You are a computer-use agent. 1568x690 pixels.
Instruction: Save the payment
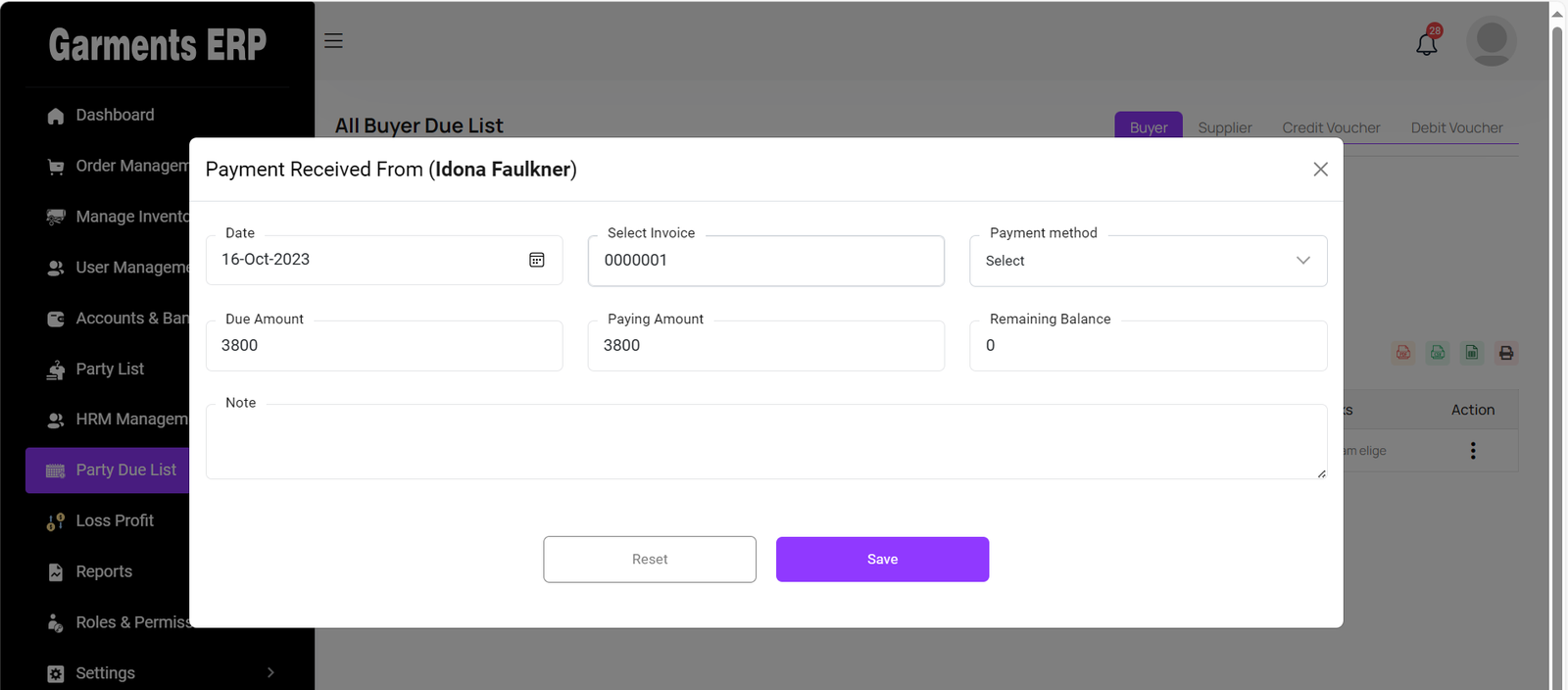pyautogui.click(x=882, y=560)
